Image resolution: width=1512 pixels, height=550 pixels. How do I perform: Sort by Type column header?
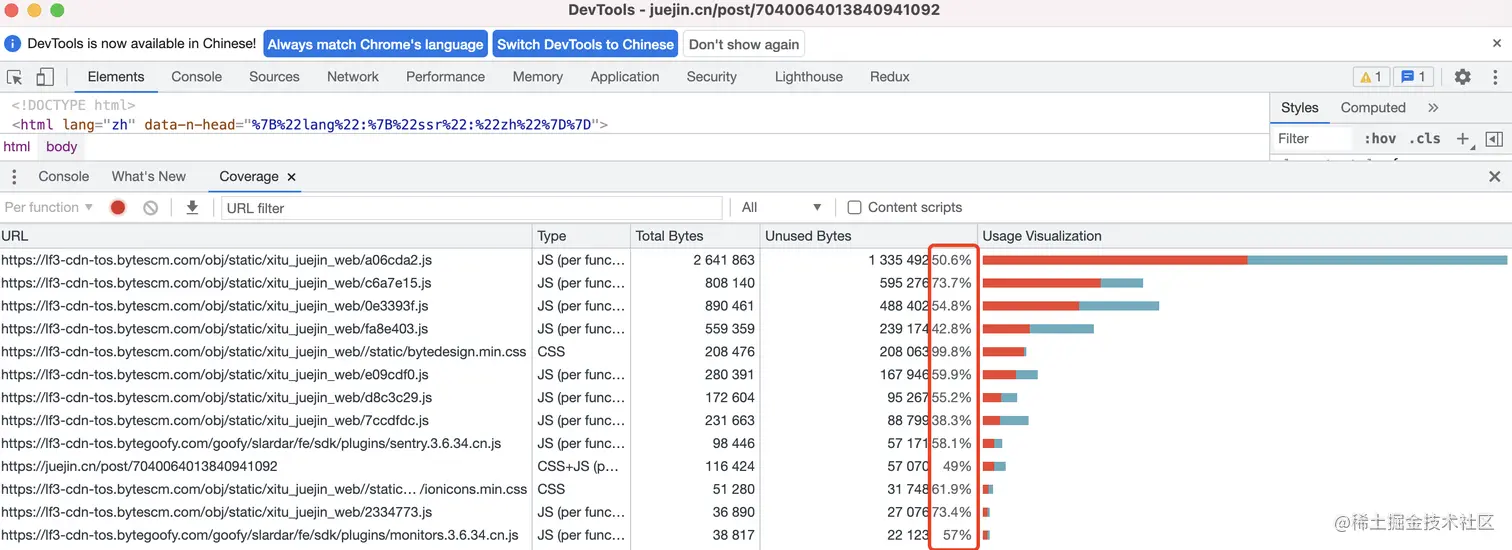[581, 236]
